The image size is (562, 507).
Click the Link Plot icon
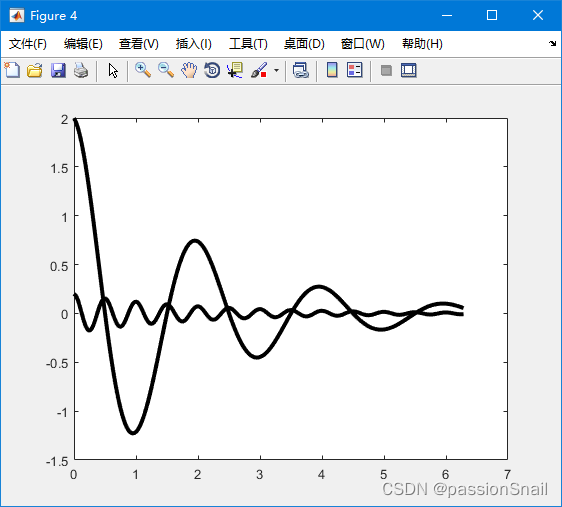click(300, 70)
